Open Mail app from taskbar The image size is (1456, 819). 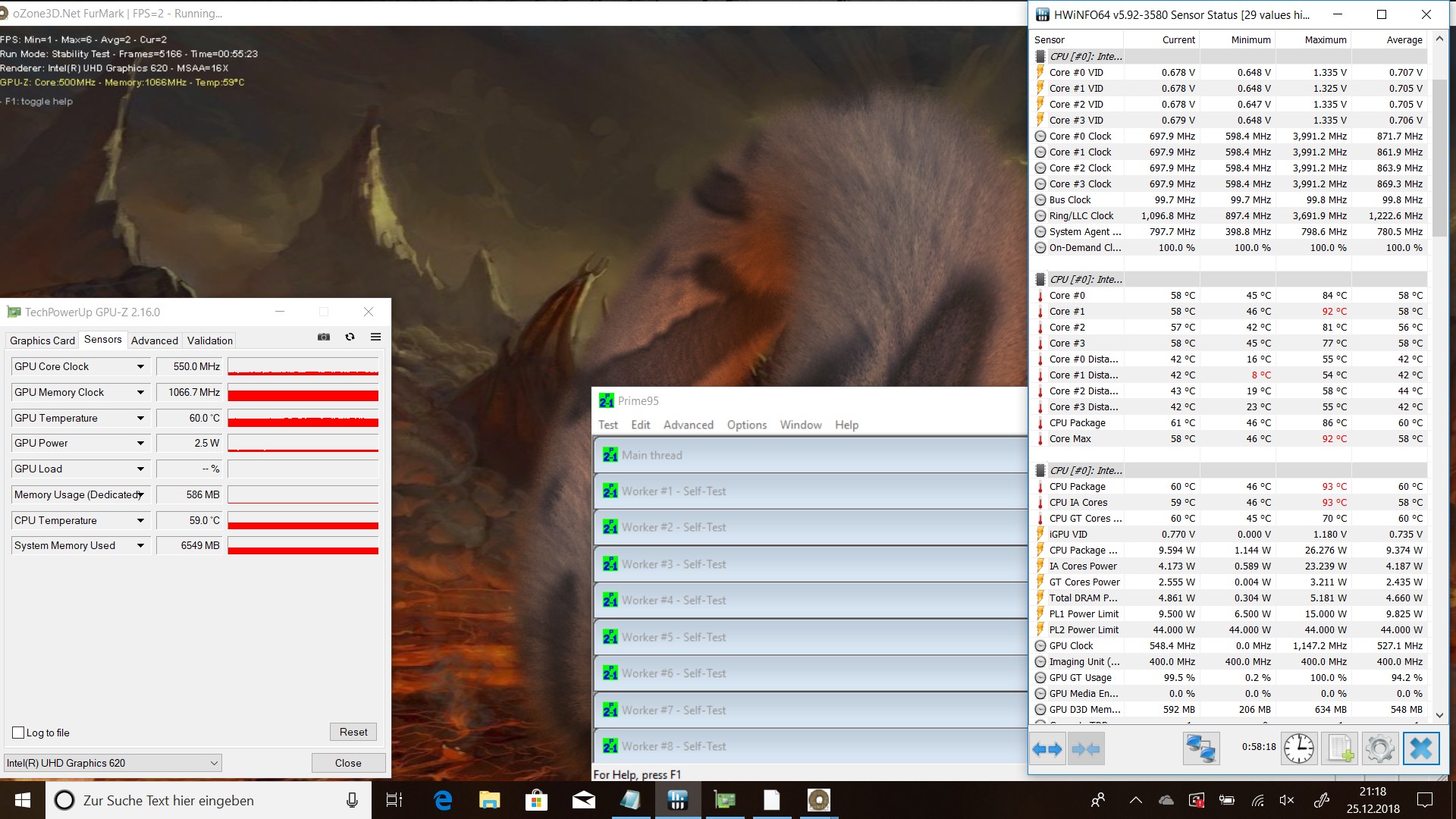tap(584, 800)
